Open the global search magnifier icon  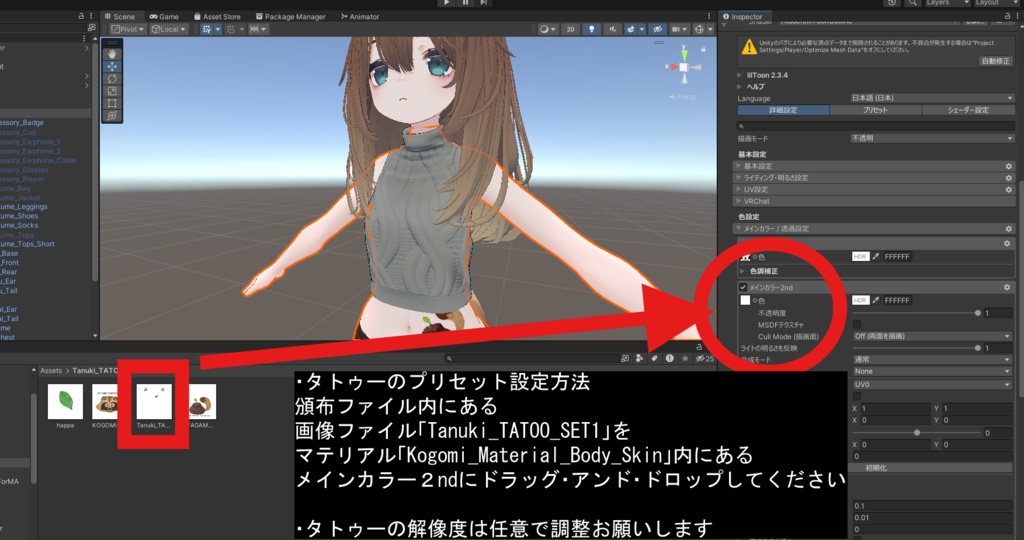click(x=912, y=3)
